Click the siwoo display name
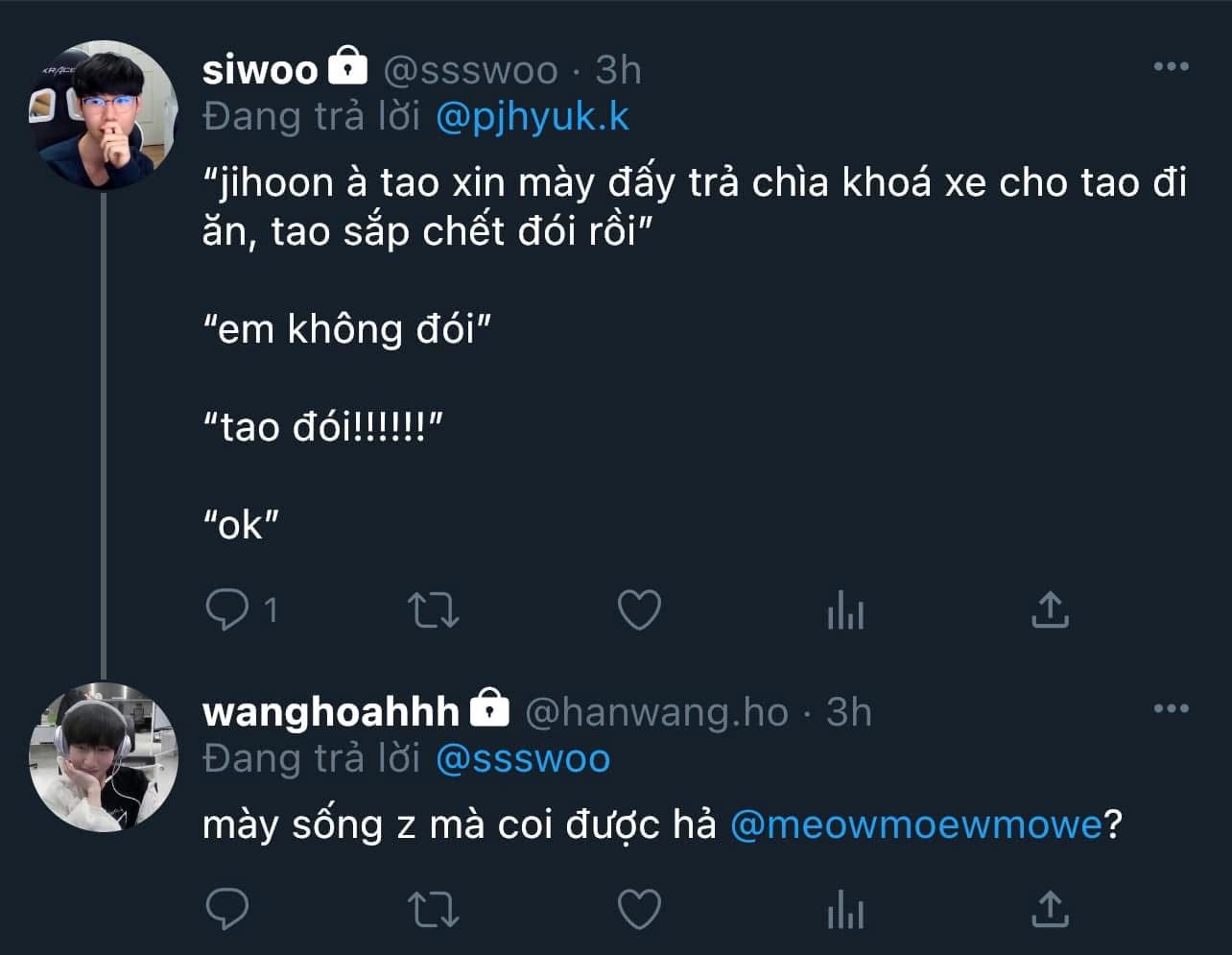 [x=260, y=70]
